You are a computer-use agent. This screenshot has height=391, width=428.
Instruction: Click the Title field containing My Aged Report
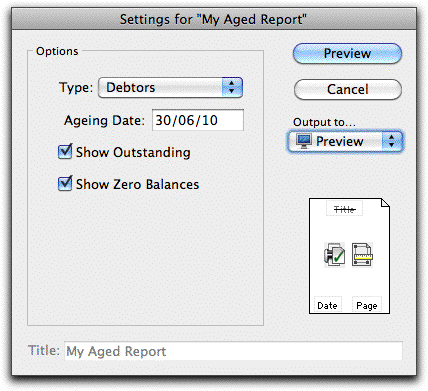click(233, 351)
